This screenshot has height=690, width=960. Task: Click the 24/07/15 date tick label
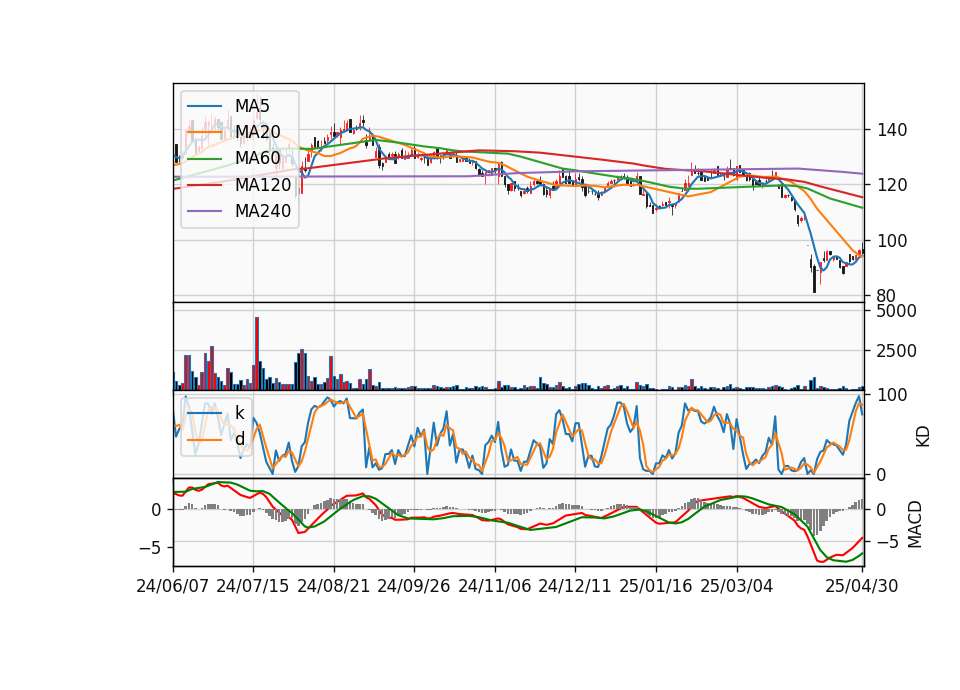252,586
